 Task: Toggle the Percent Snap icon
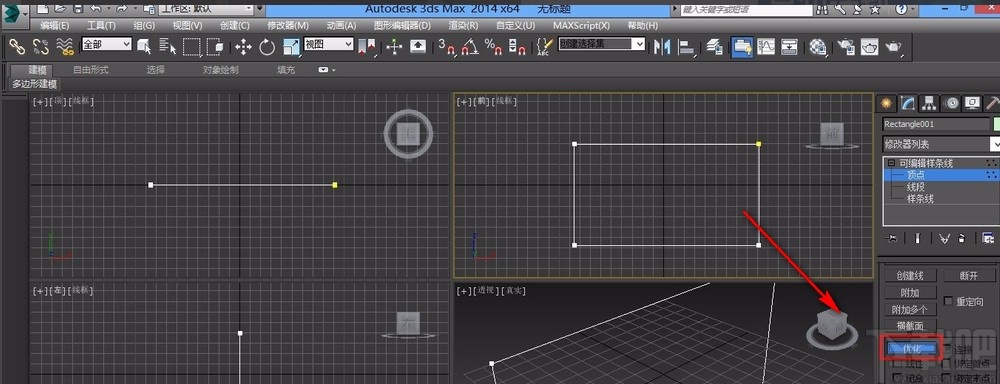493,47
